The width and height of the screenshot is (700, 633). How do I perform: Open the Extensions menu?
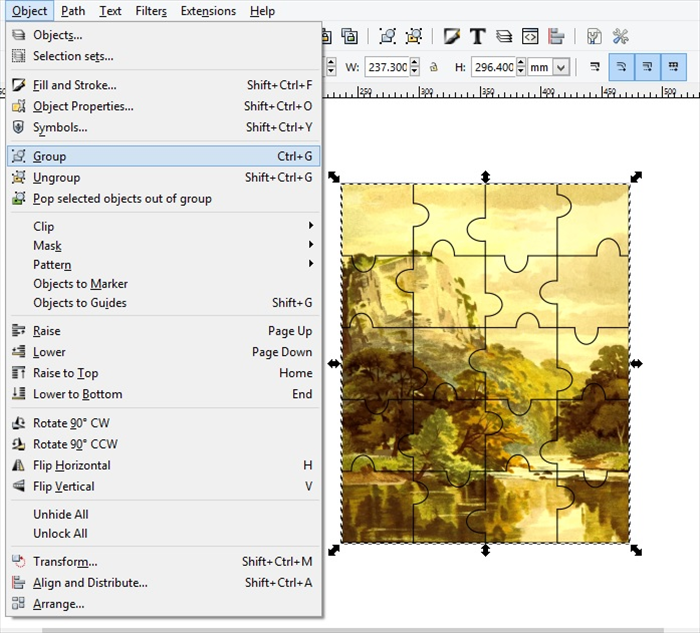(208, 11)
